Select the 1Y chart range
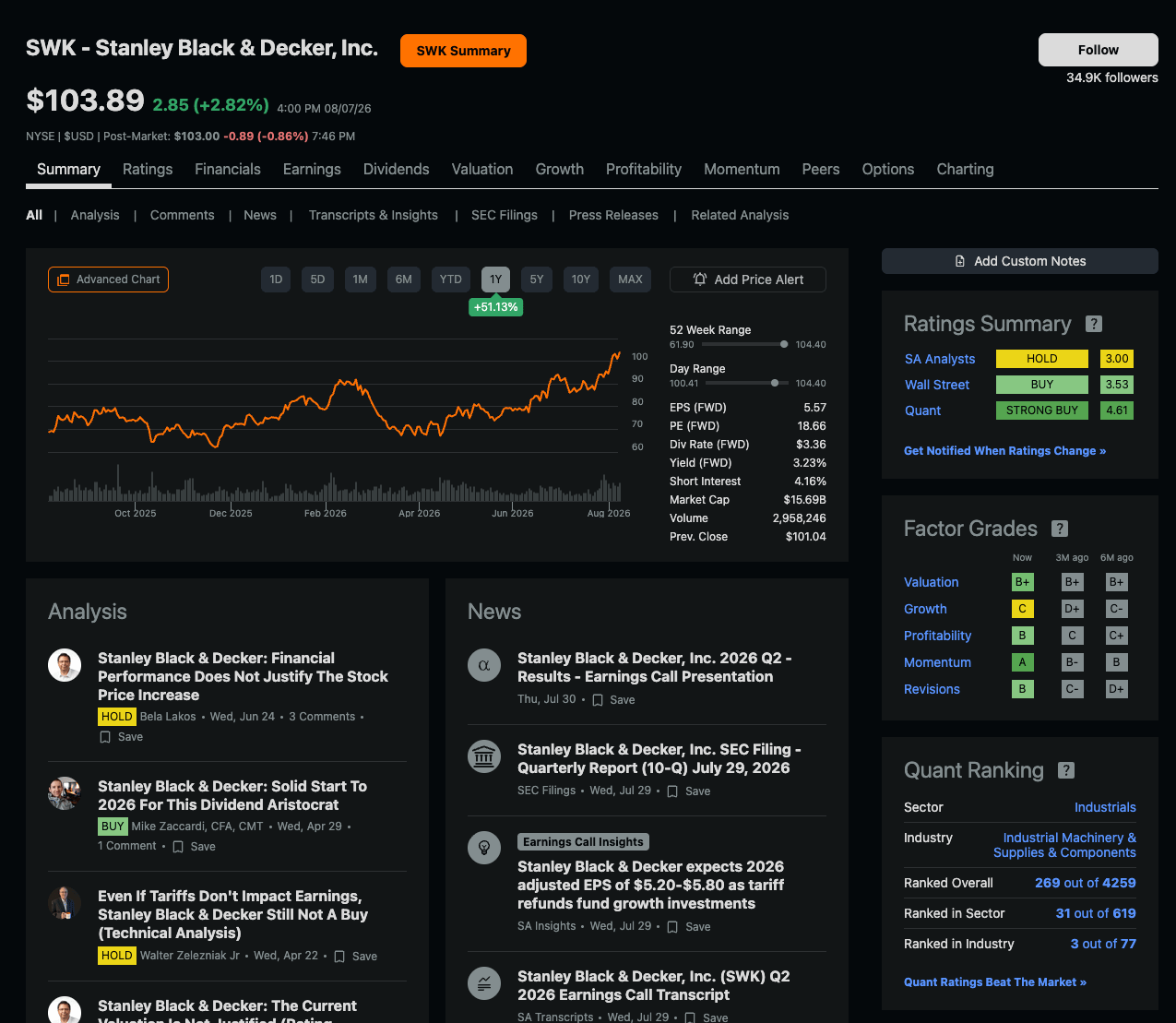This screenshot has height=1023, width=1176. (495, 280)
